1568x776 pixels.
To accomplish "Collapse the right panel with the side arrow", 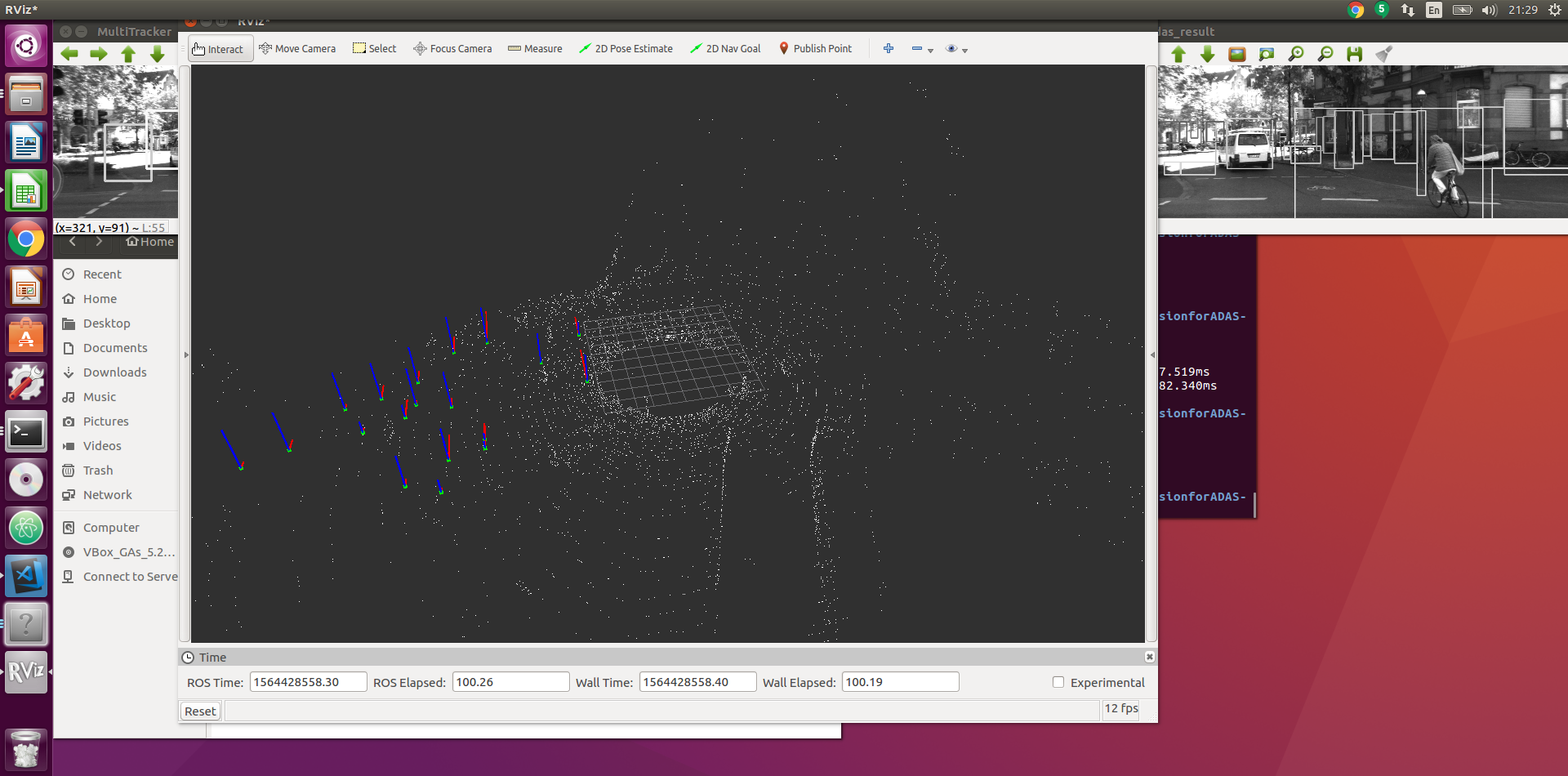I will 1151,355.
